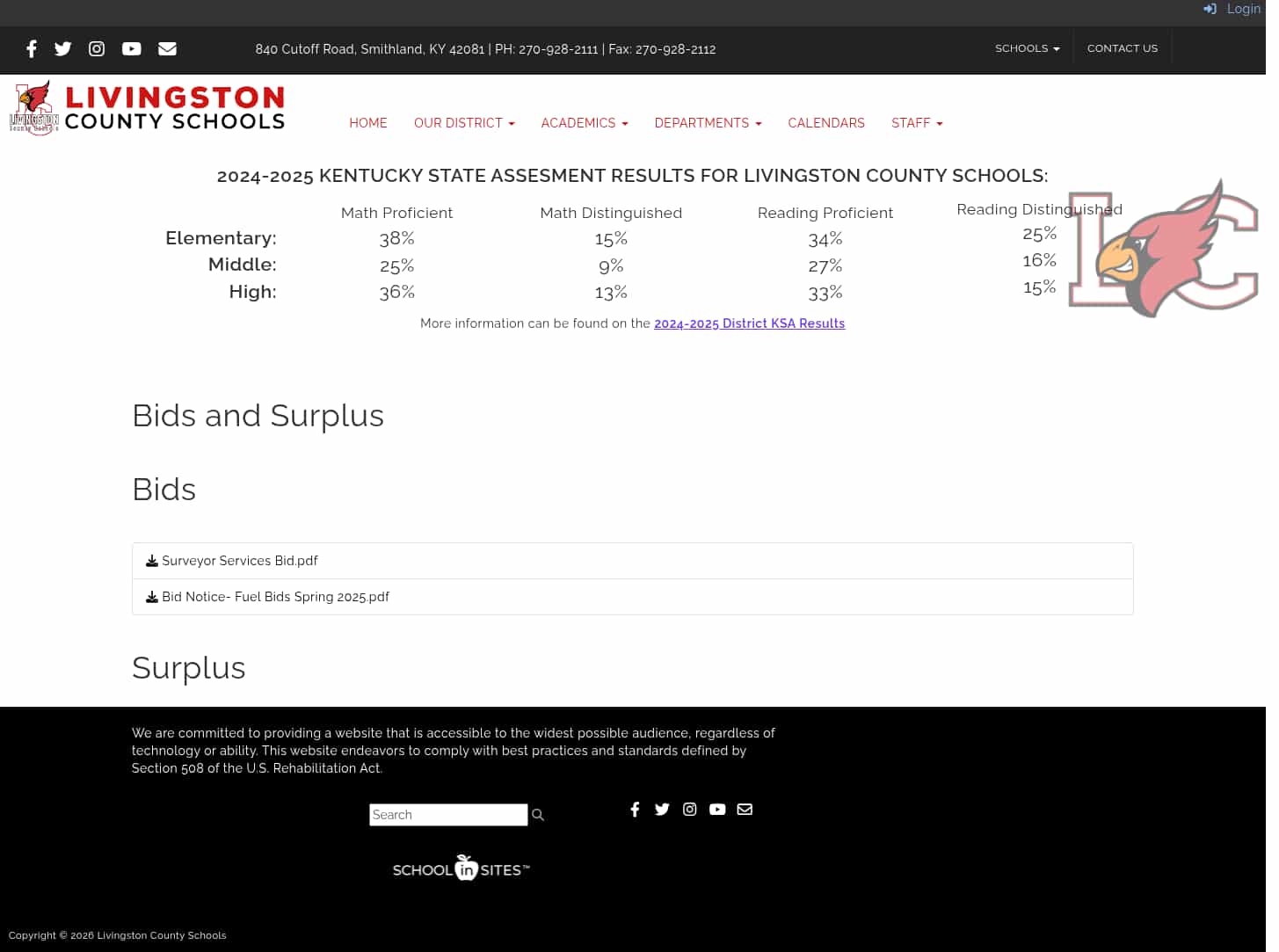Click the large LC cardinal mascot image
The width and height of the screenshot is (1279, 952).
point(1163,249)
